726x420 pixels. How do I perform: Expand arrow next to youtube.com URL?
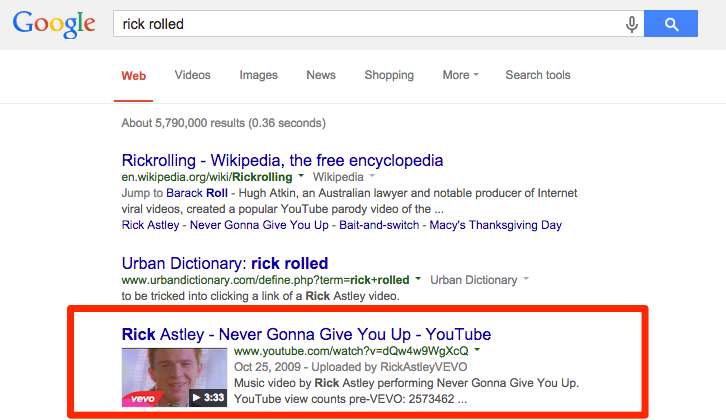point(477,350)
